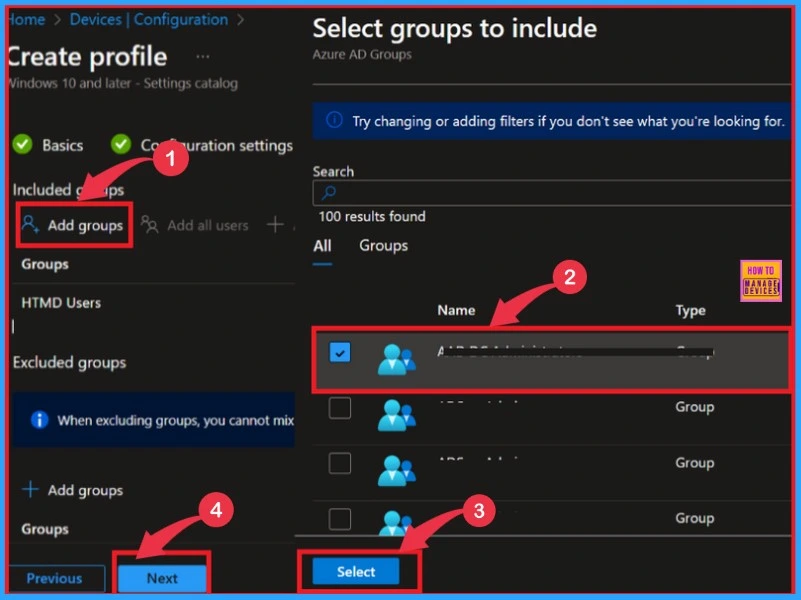Click Add groups under Excluded groups
Image resolution: width=801 pixels, height=600 pixels.
point(73,490)
